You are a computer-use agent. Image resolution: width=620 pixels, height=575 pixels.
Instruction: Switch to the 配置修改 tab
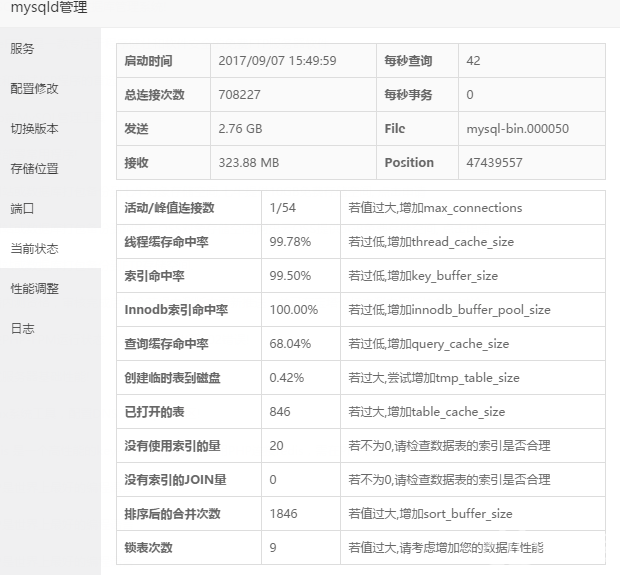click(x=35, y=88)
